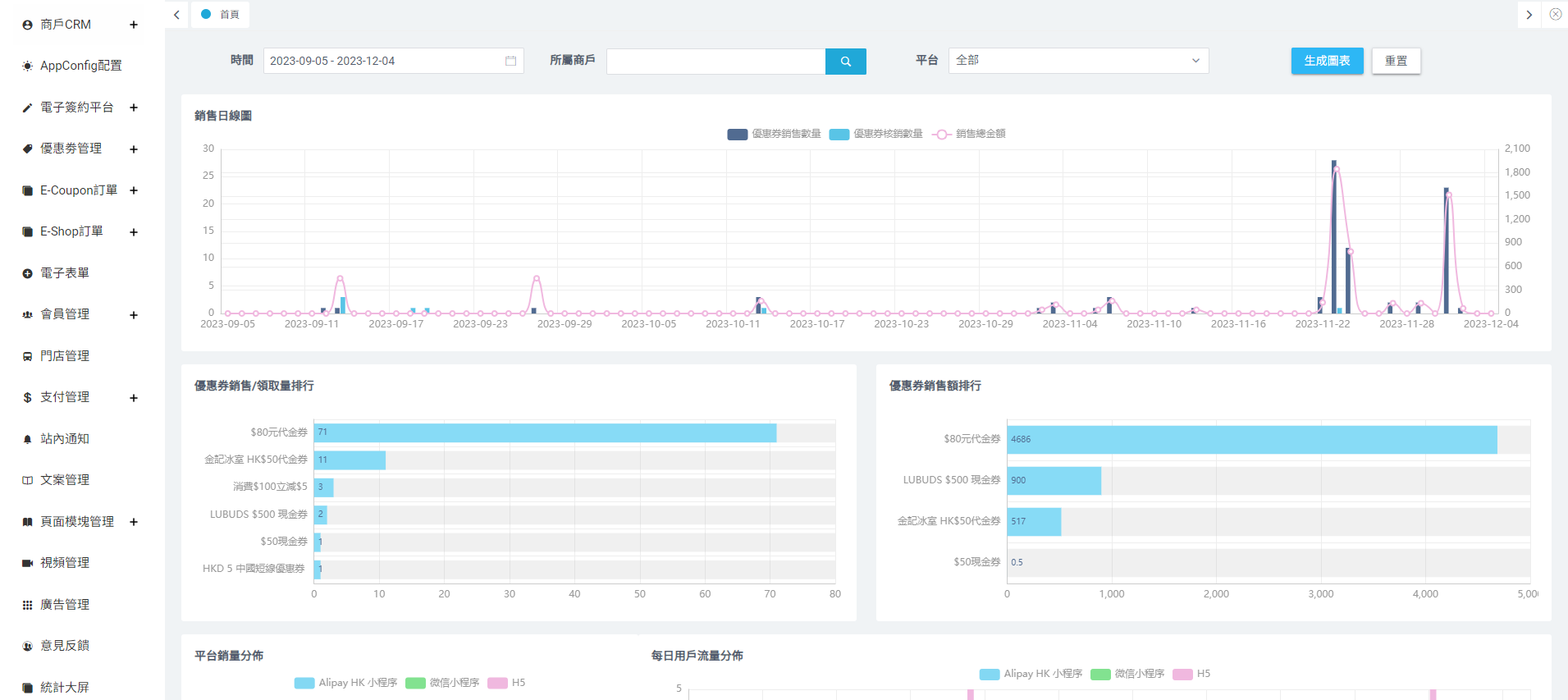Open 視頻管理 in sidebar

(65, 563)
